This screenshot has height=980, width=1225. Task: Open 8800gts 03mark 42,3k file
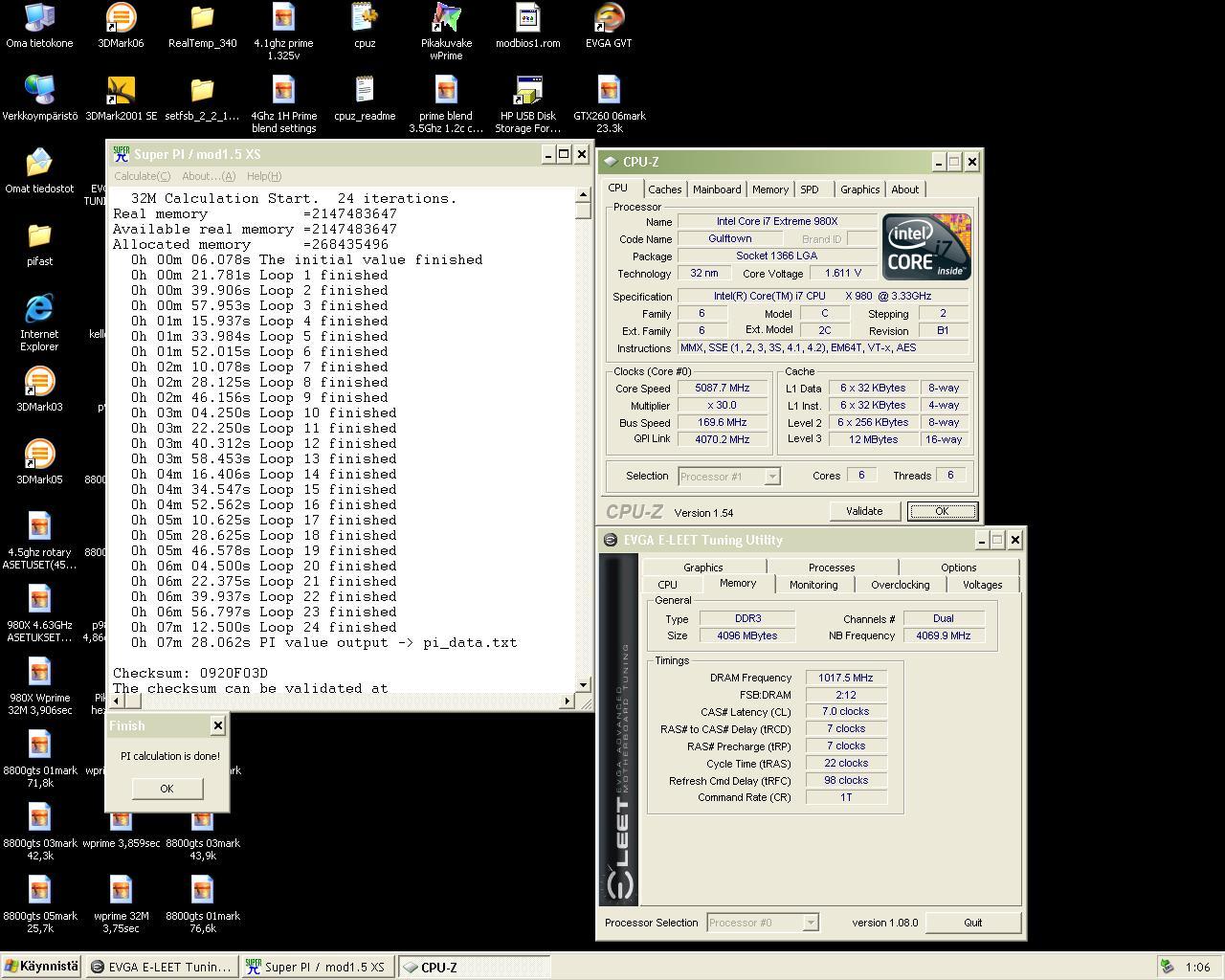point(39,832)
